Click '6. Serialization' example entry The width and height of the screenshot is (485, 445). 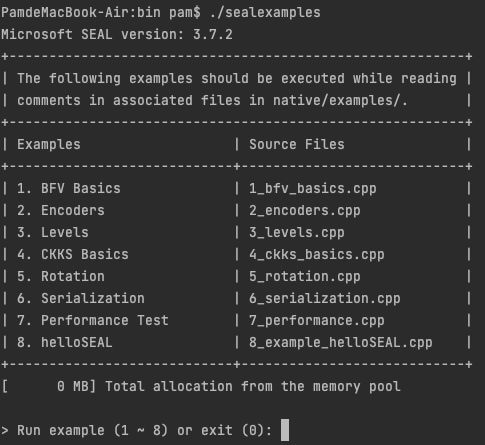point(81,299)
